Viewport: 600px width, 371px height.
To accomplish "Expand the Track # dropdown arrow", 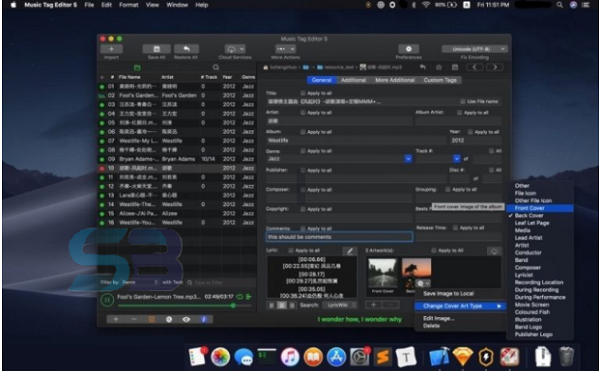I will pyautogui.click(x=457, y=158).
